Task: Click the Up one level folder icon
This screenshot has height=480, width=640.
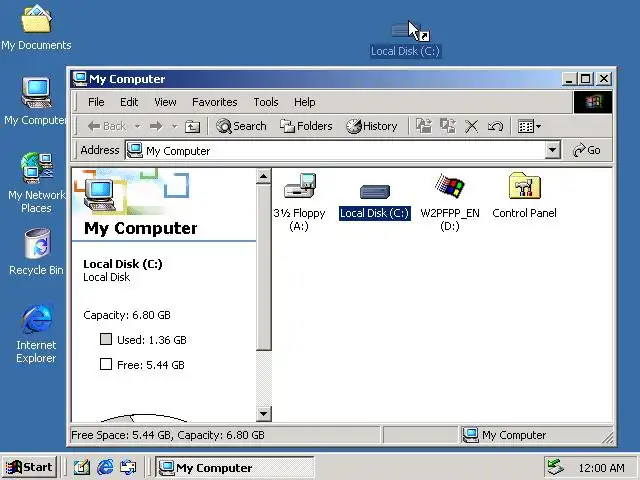Action: (x=192, y=127)
